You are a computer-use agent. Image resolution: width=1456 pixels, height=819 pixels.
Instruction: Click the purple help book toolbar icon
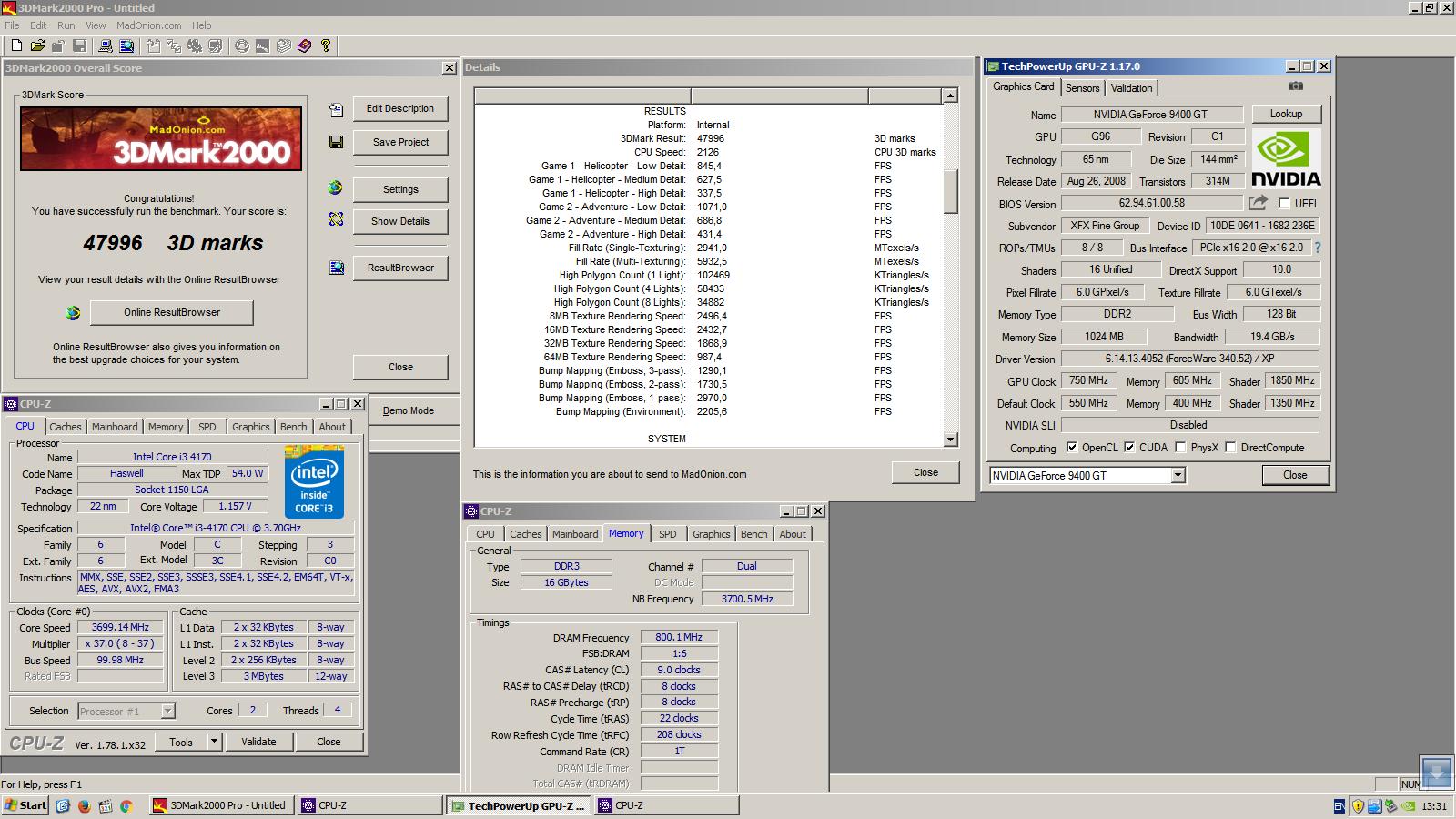pyautogui.click(x=305, y=45)
